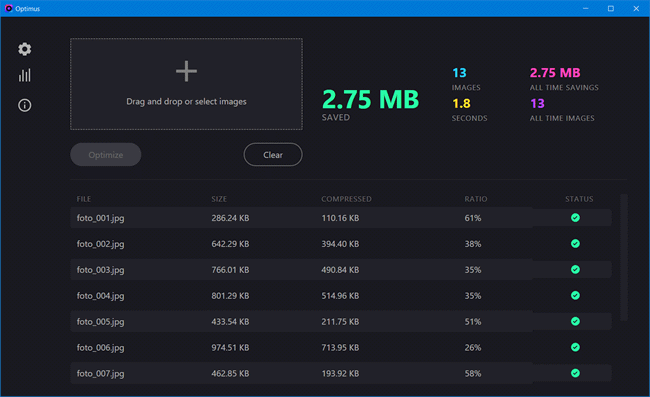The width and height of the screenshot is (650, 397).
Task: Select file name foto_005.jpg
Action: coord(100,322)
